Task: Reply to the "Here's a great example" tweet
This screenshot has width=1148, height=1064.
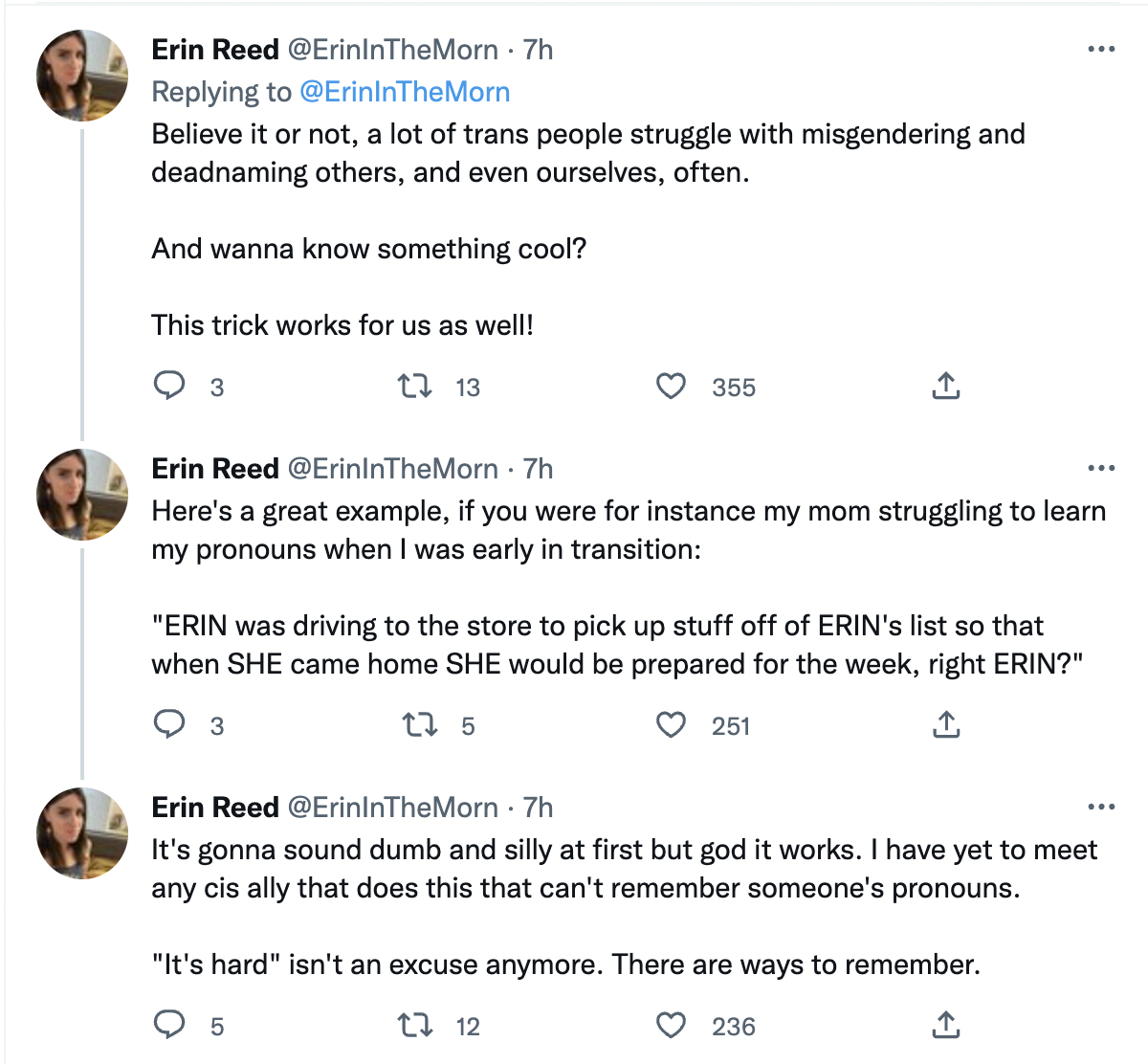Action: pos(170,724)
